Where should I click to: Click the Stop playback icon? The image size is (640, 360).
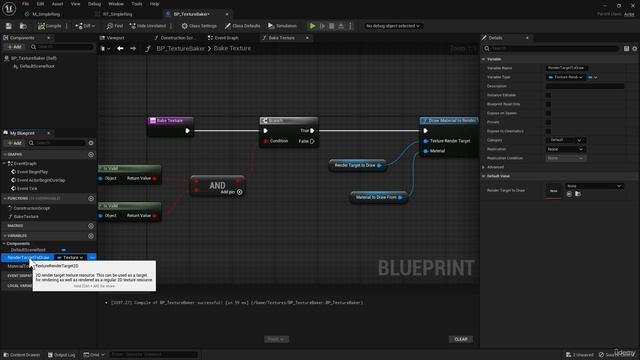click(x=331, y=26)
